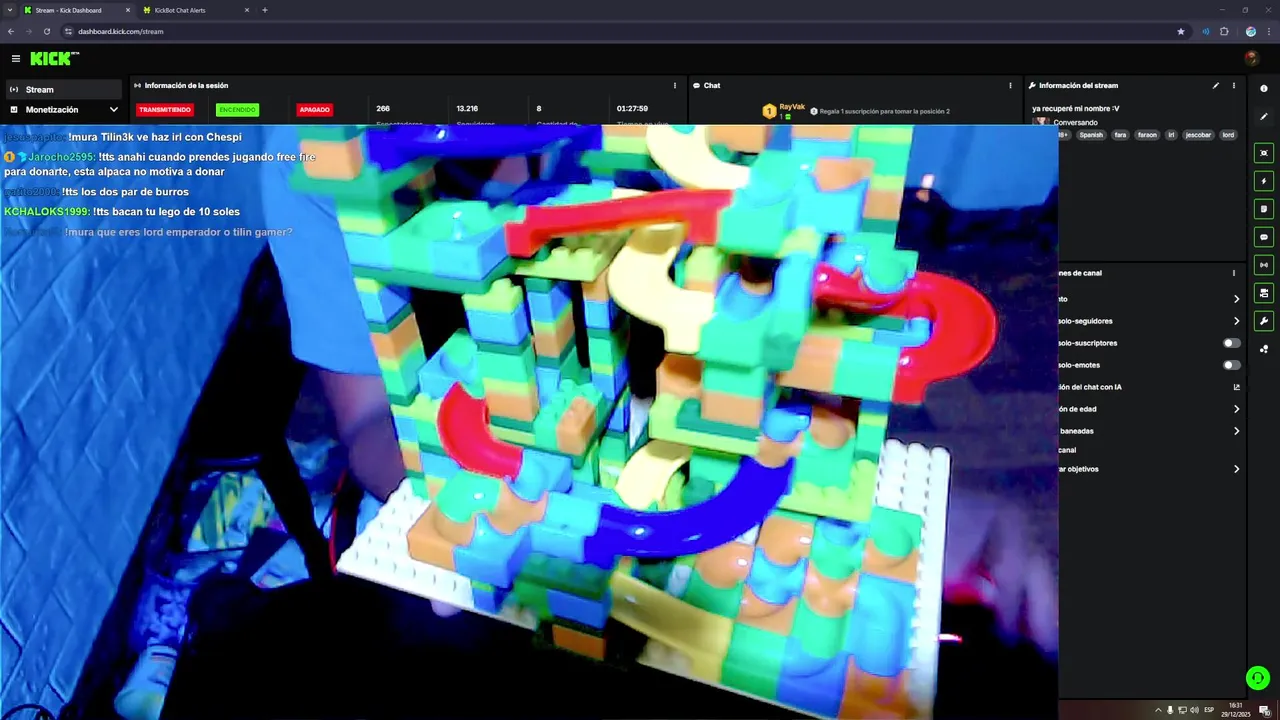Image resolution: width=1280 pixels, height=720 pixels.
Task: Close the KickBot Chat Alerts tab
Action: pyautogui.click(x=247, y=10)
